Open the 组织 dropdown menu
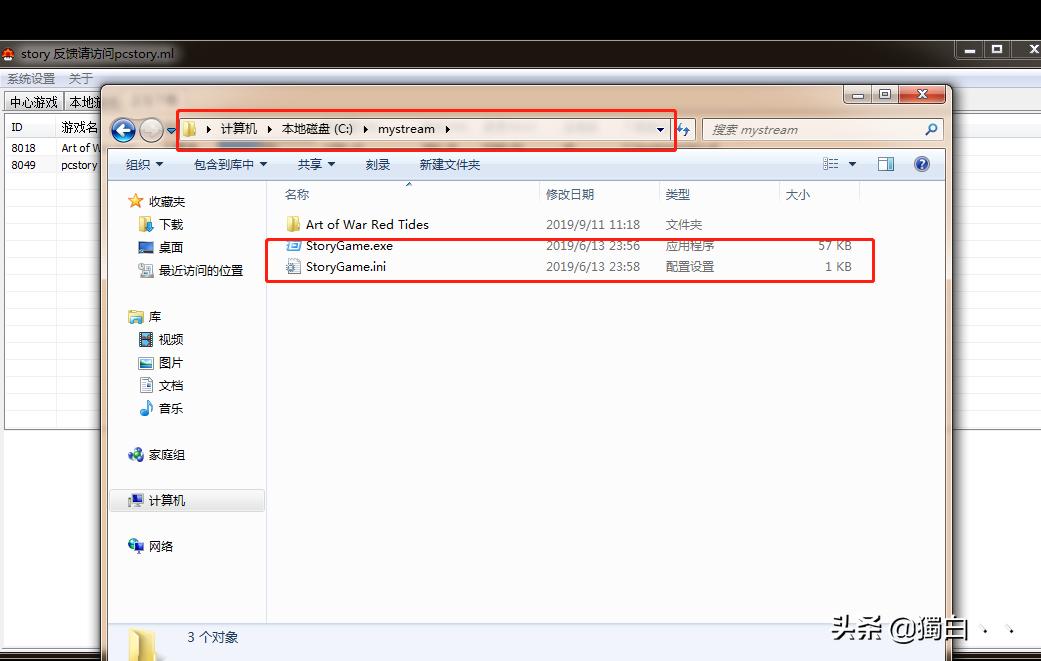 click(144, 164)
